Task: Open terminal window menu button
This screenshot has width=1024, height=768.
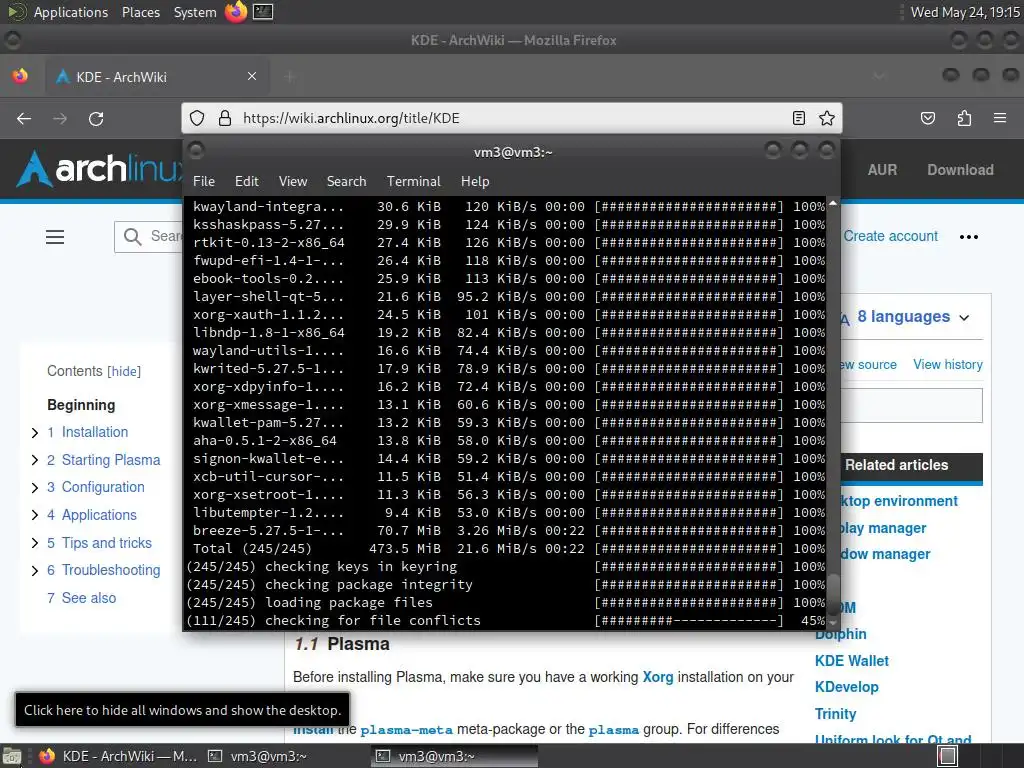Action: (x=196, y=152)
